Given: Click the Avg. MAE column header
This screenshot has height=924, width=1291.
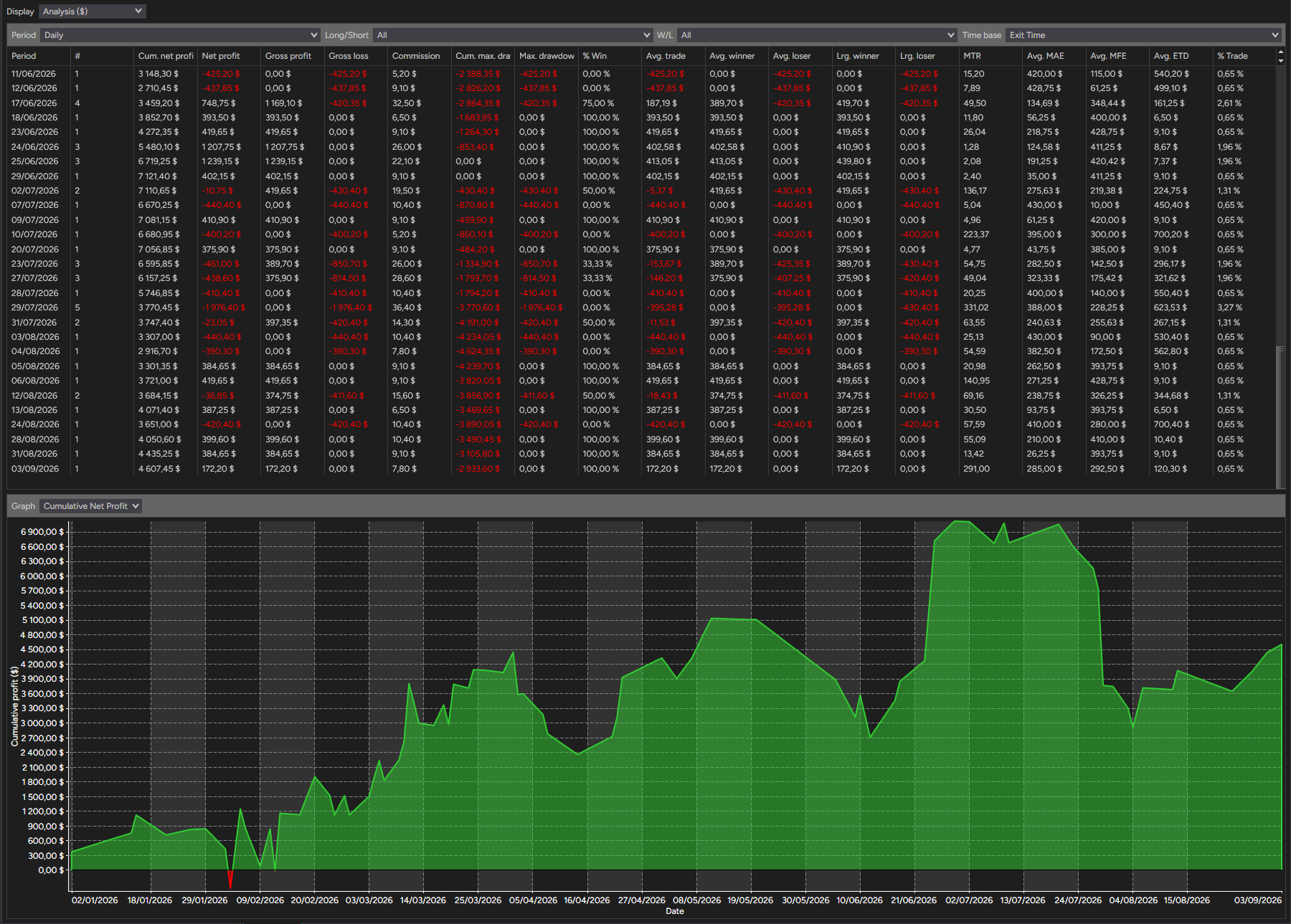Looking at the screenshot, I should click(x=1054, y=56).
